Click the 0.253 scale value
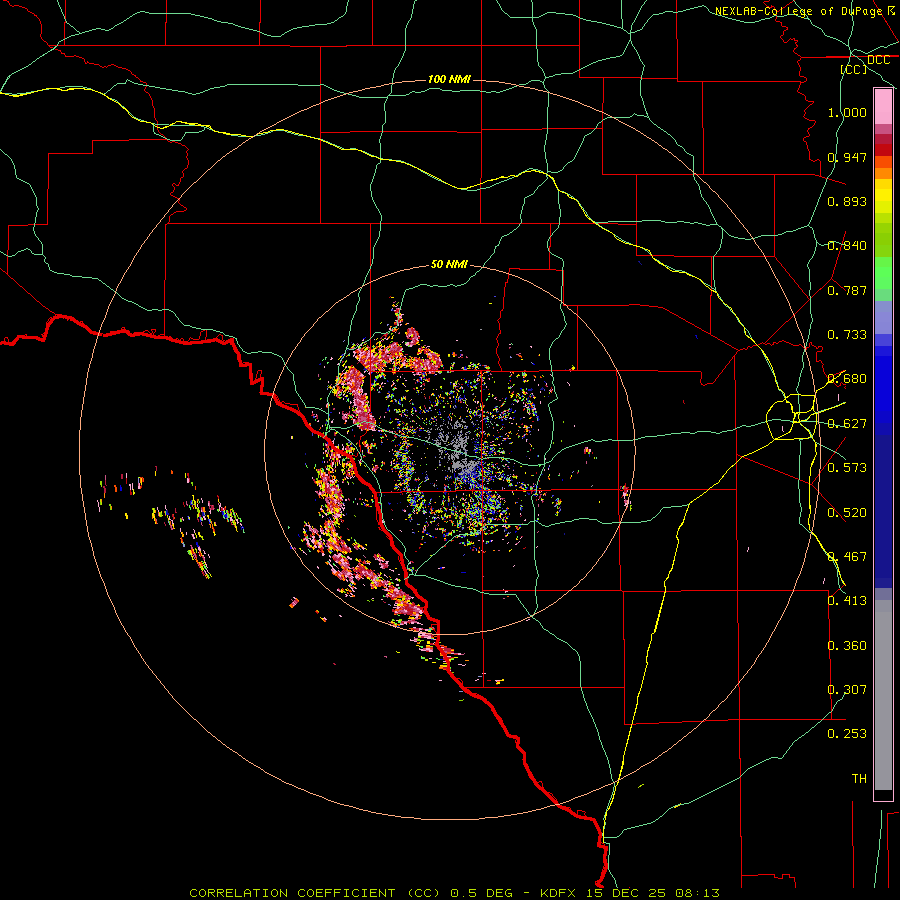This screenshot has height=900, width=900. coord(847,734)
